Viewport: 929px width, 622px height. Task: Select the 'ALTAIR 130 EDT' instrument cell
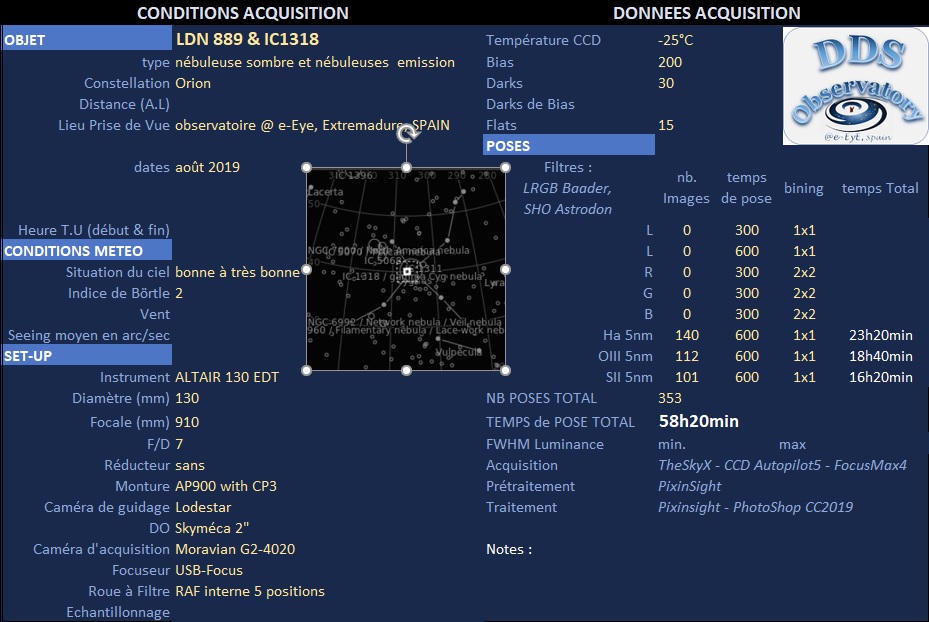[x=227, y=377]
